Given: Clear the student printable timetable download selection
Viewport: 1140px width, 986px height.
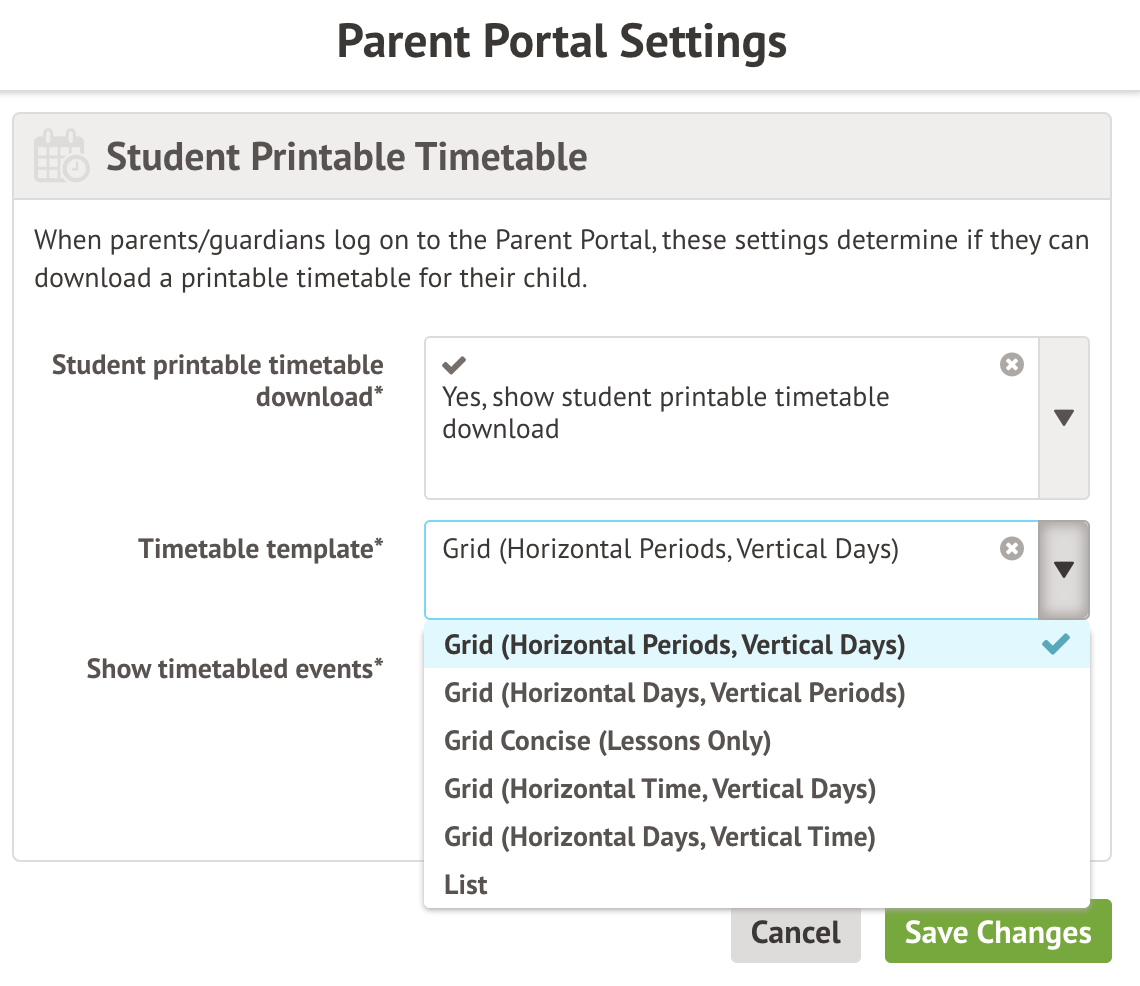Looking at the screenshot, I should [x=1011, y=364].
